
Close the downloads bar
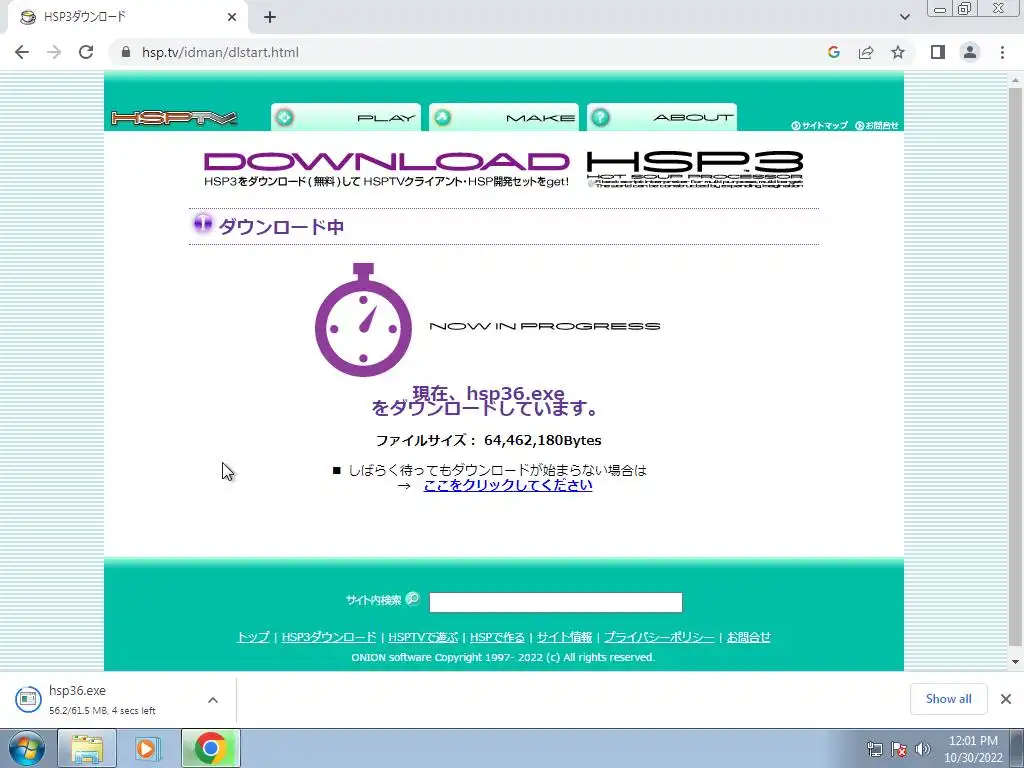click(x=1006, y=699)
